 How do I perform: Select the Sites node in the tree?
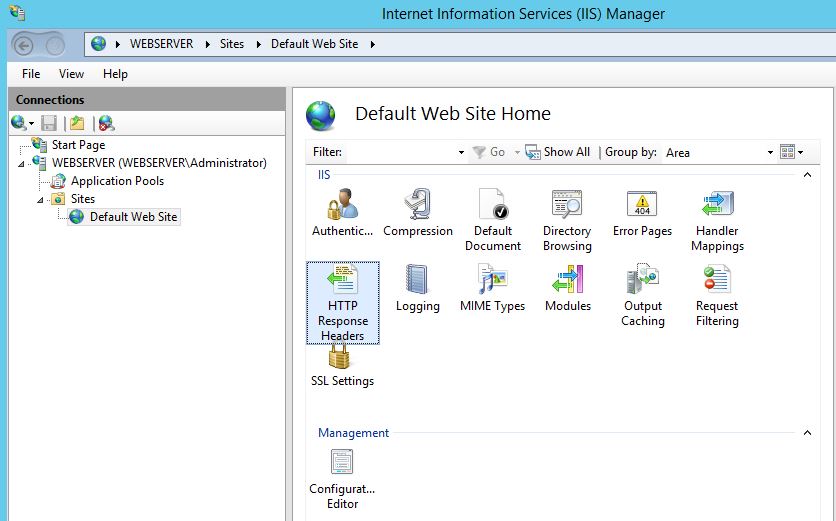pyautogui.click(x=83, y=199)
